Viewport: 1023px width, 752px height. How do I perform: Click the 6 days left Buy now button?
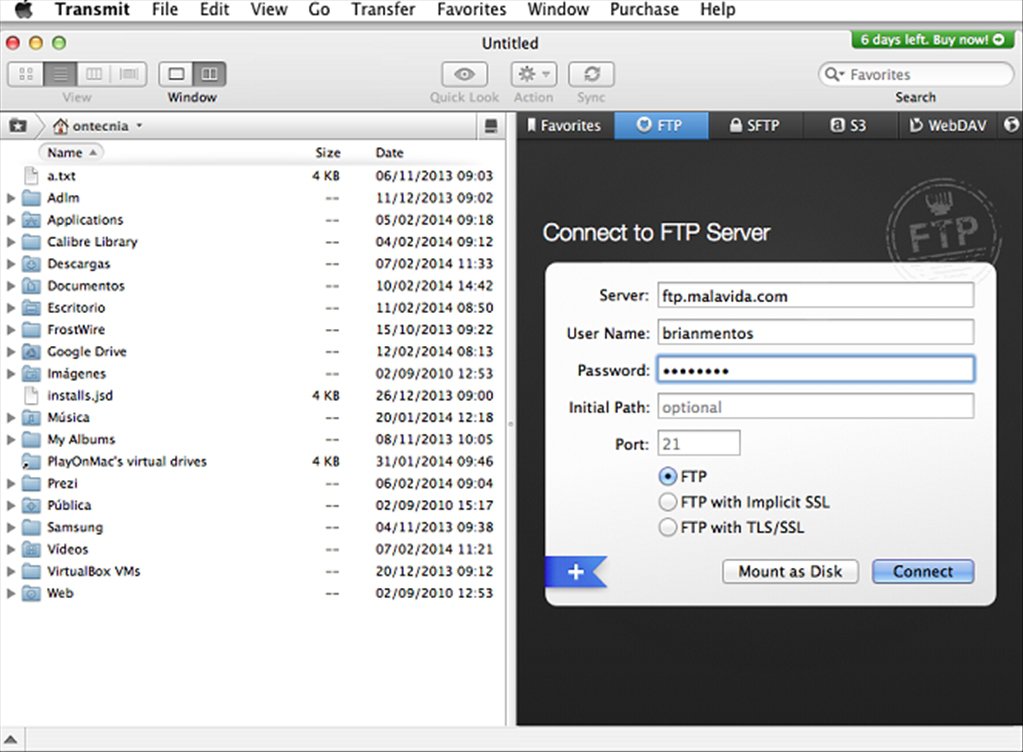tap(932, 40)
